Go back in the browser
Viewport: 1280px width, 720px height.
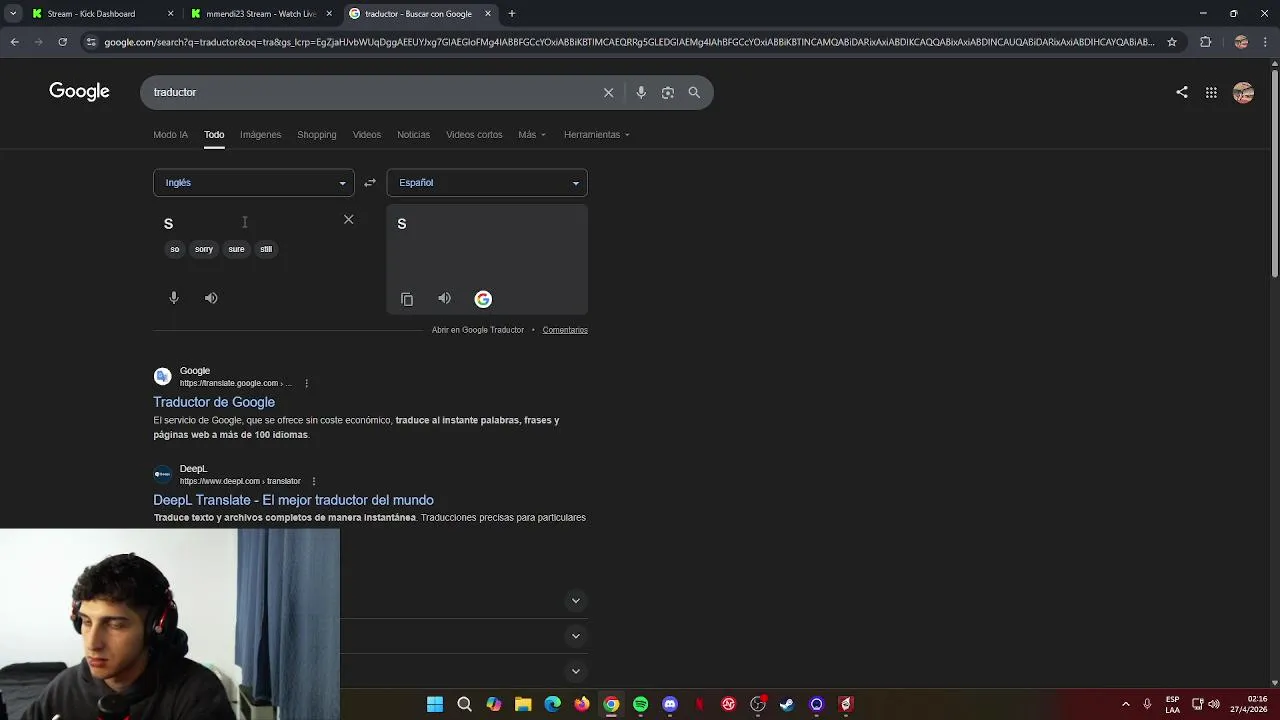[14, 42]
